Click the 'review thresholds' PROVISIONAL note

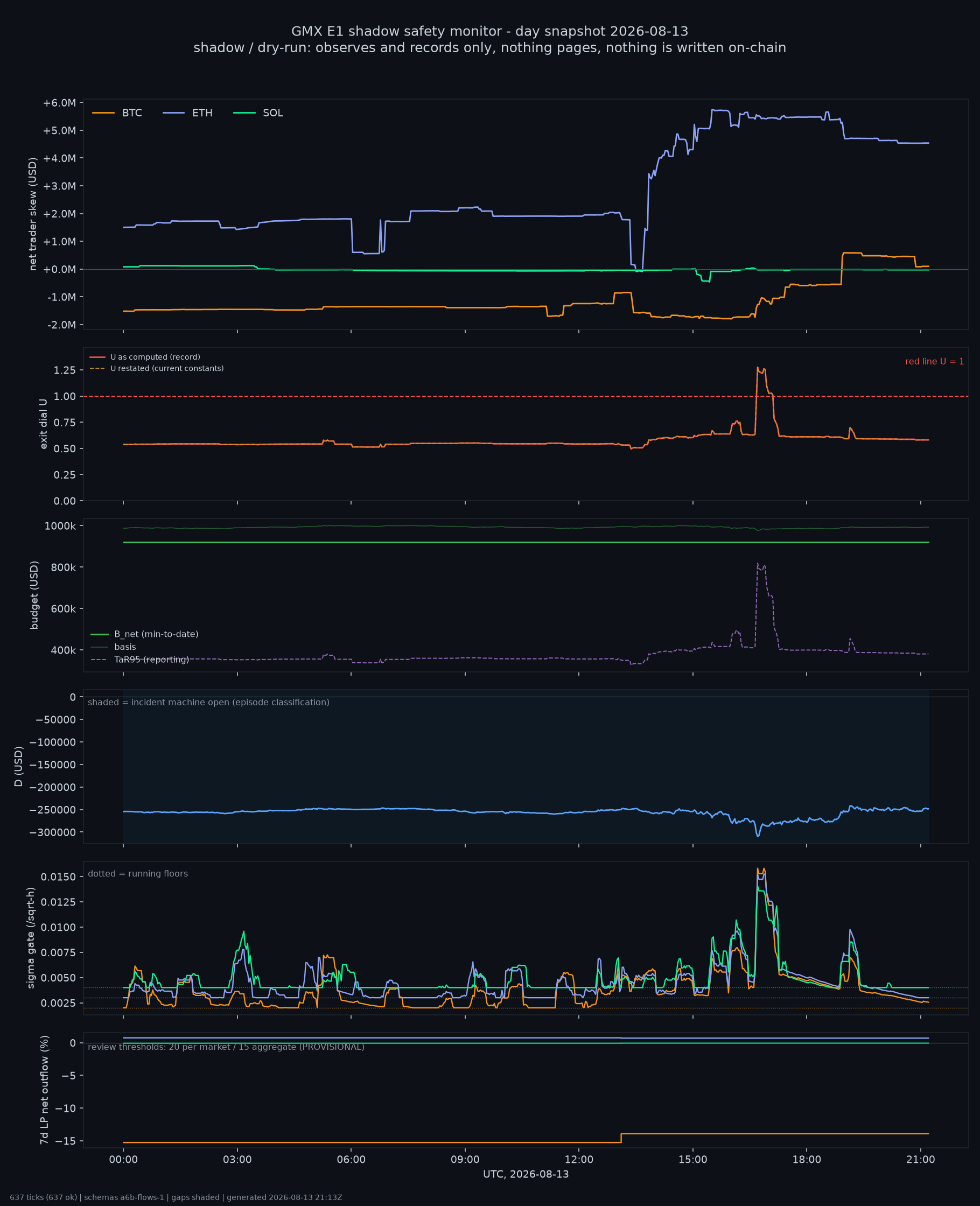click(x=226, y=1047)
